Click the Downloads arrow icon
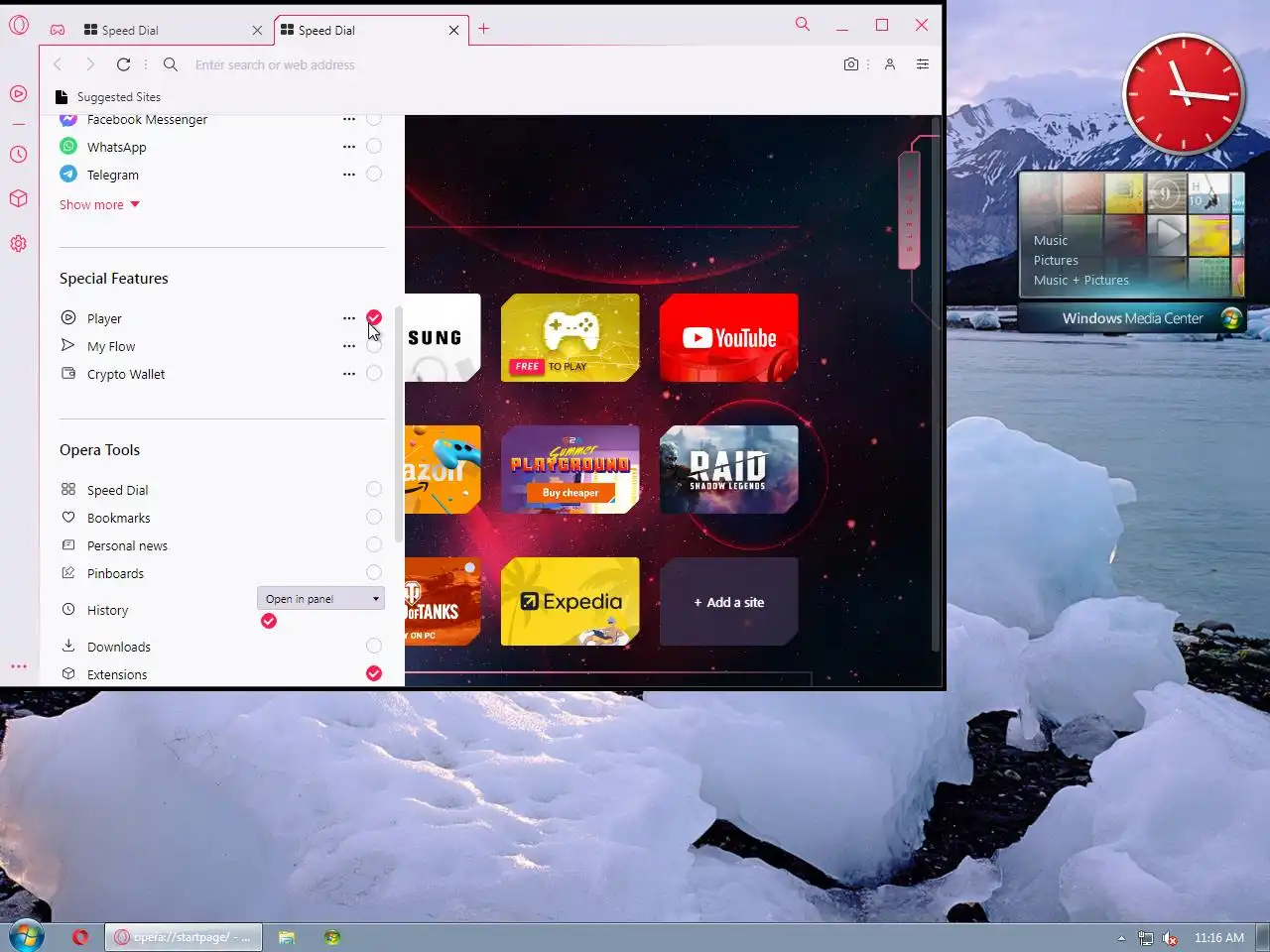The height and width of the screenshot is (952, 1270). (x=68, y=646)
